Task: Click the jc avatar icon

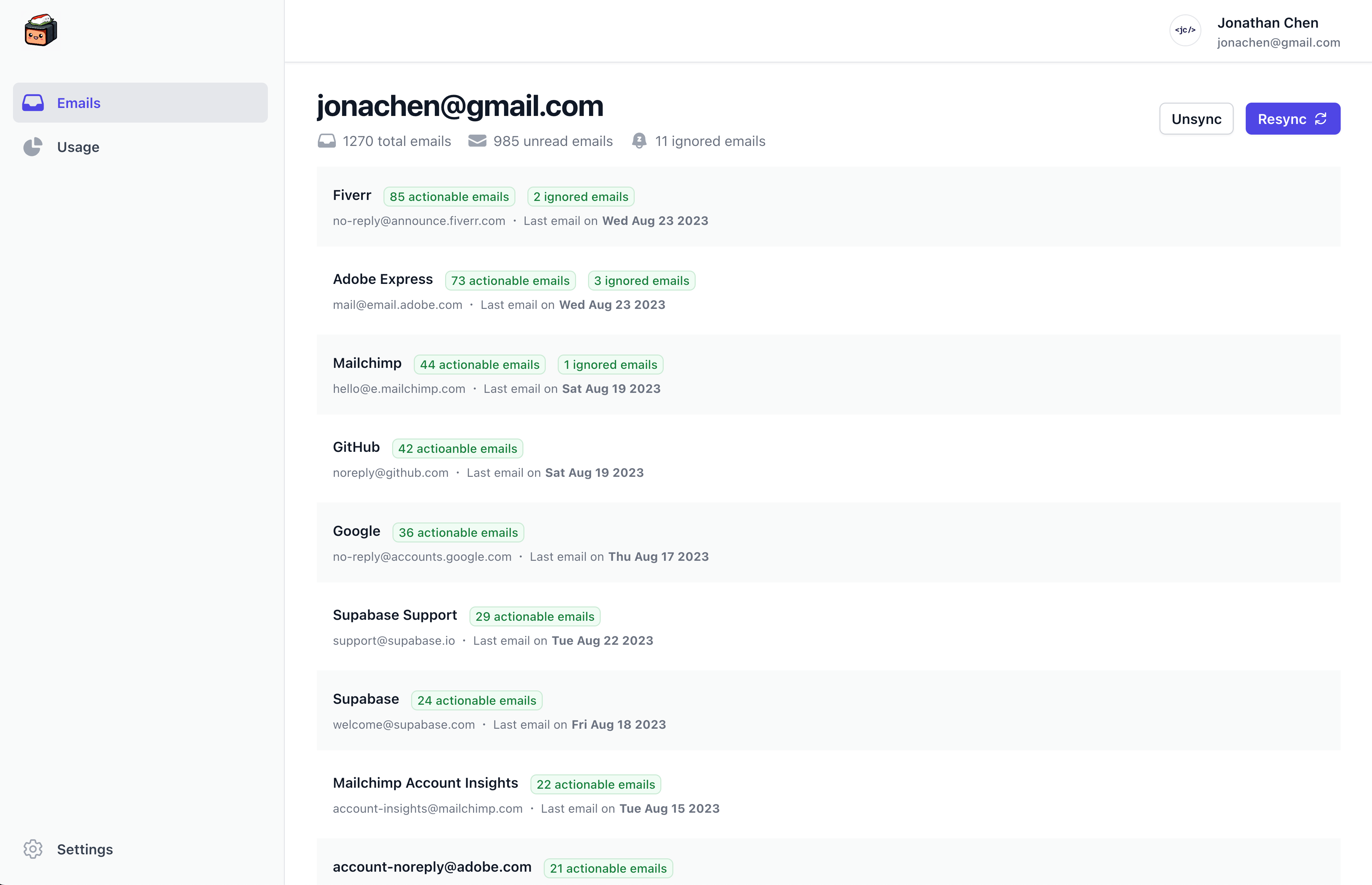Action: point(1185,30)
